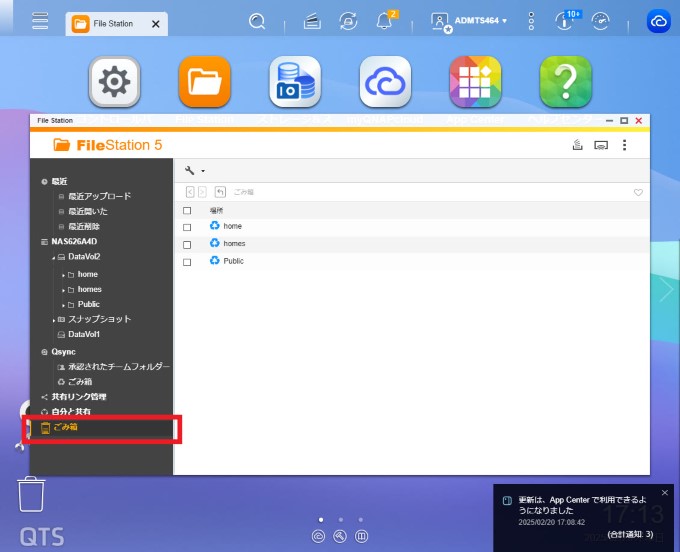
Task: Select DataVol1 in the sidebar
Action: [x=84, y=334]
